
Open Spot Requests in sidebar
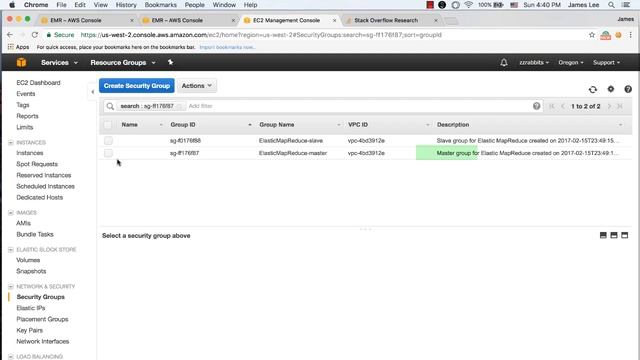pos(37,164)
